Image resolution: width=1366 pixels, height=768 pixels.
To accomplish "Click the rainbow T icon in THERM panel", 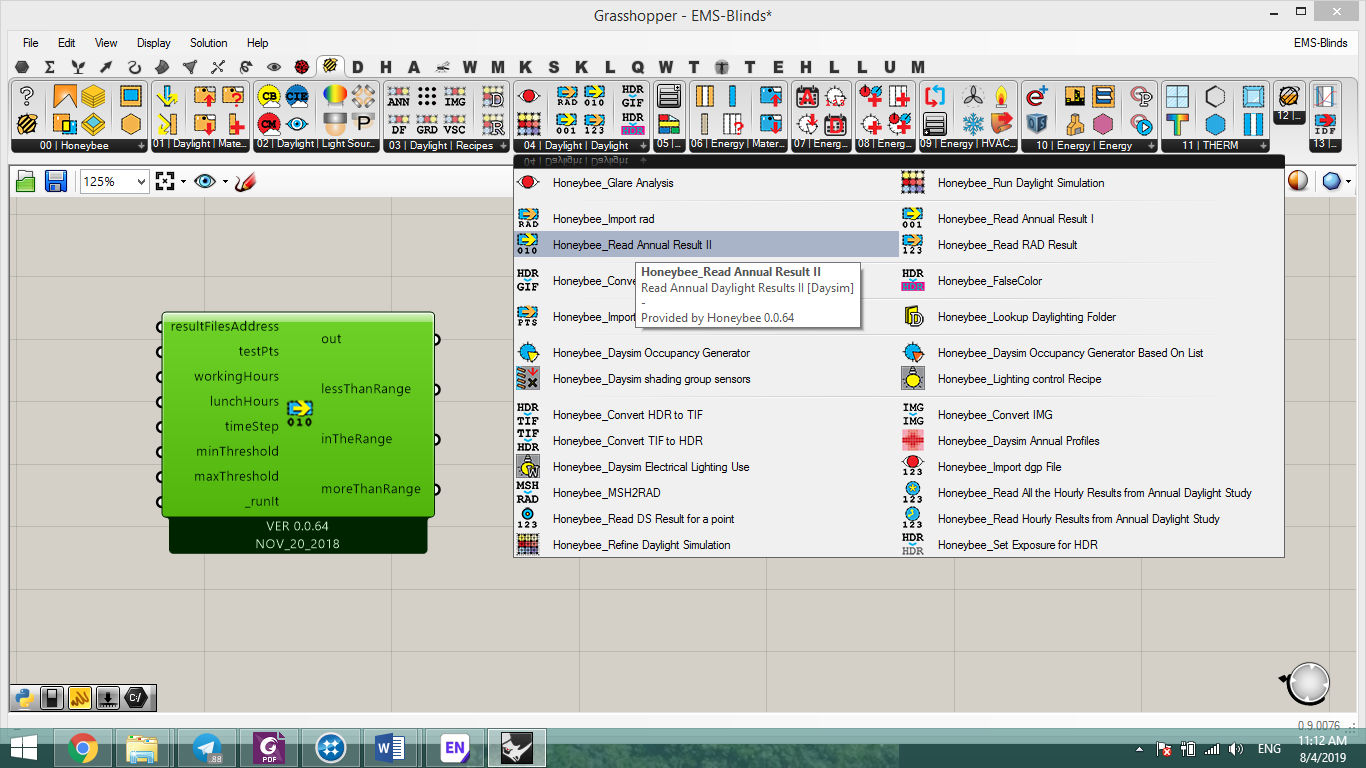I will [1177, 124].
